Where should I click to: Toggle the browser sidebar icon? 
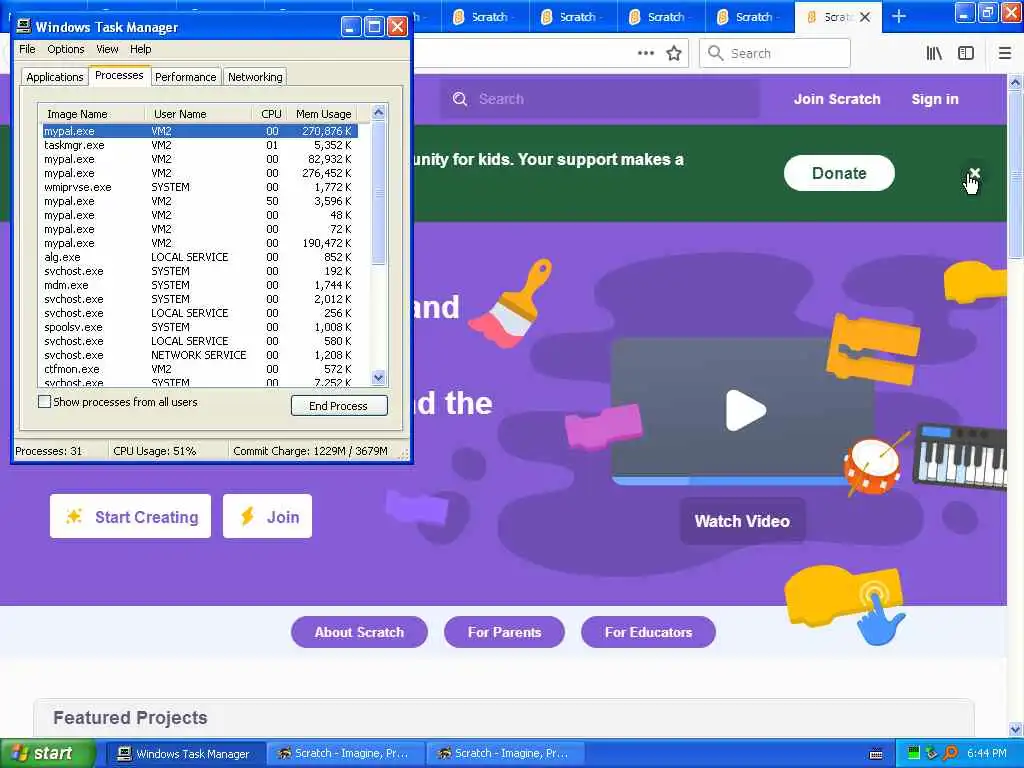point(966,54)
